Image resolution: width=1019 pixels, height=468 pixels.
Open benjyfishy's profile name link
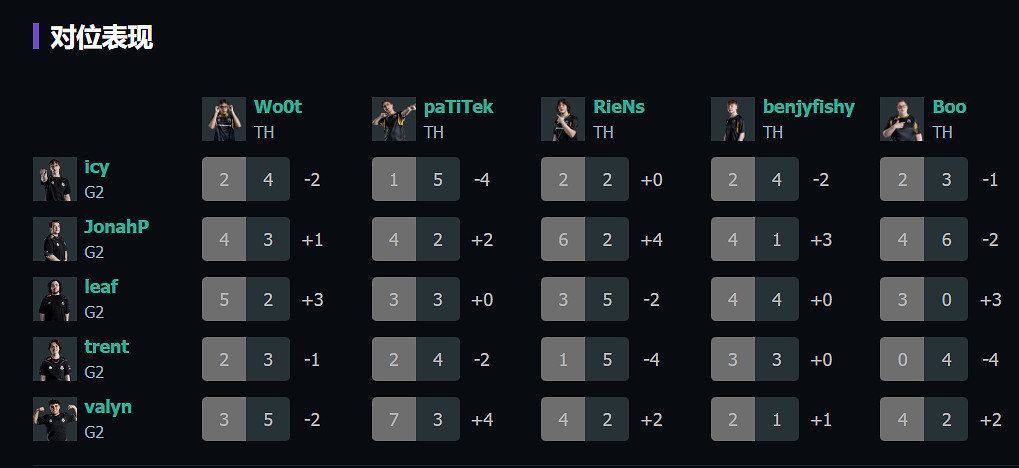pos(808,107)
